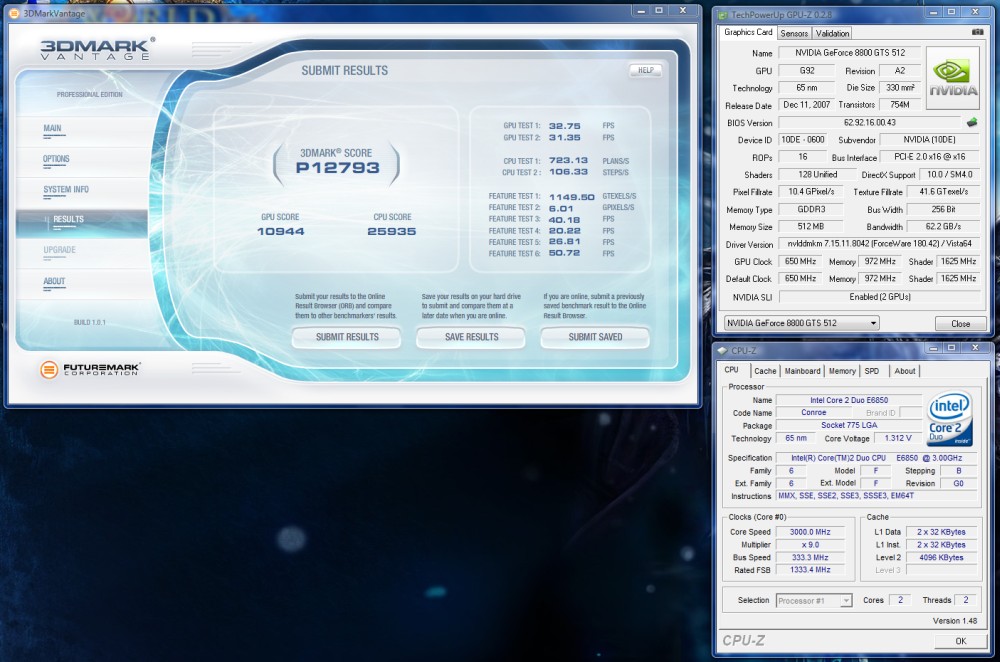The image size is (1000, 662).
Task: Click the Release Date field Dec 11, 2007
Action: click(x=806, y=105)
